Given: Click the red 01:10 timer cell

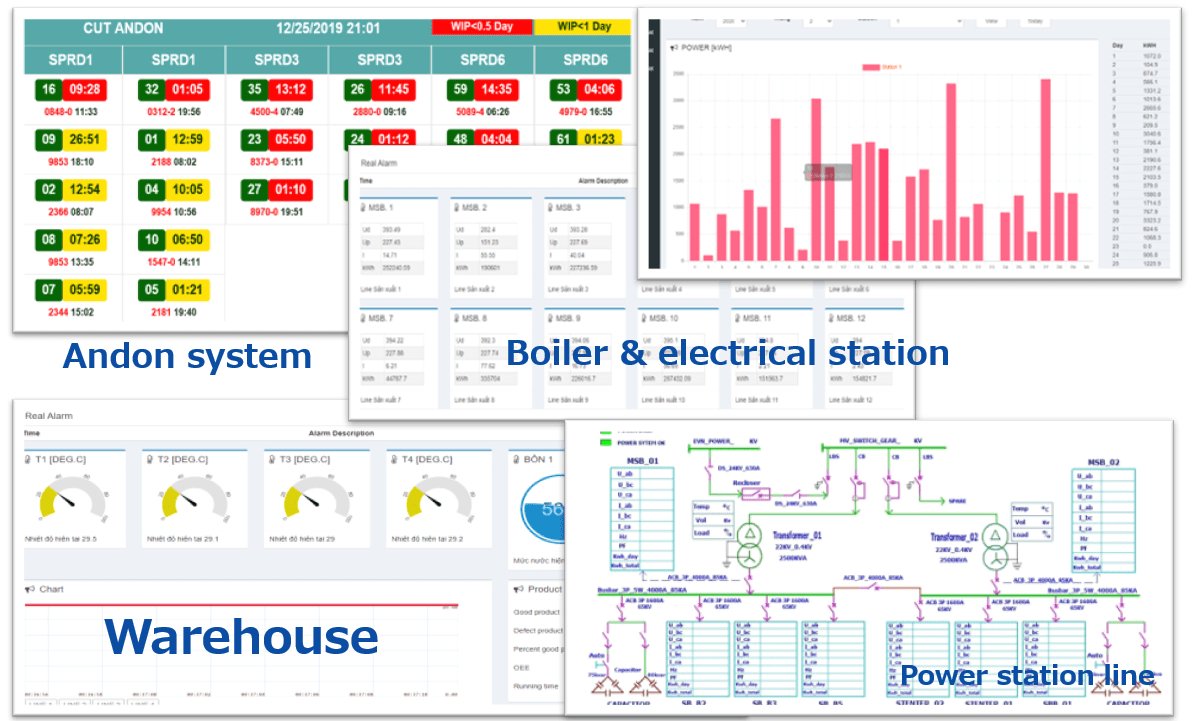Looking at the screenshot, I should [290, 189].
